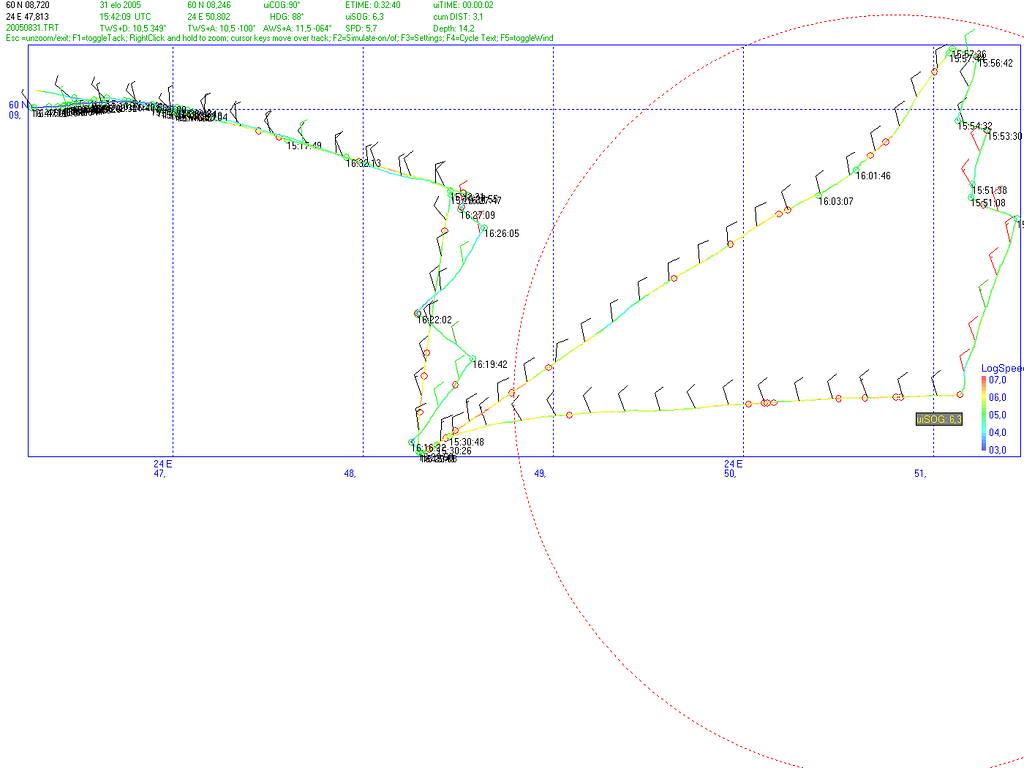Select the 15:56:42 track time marker
This screenshot has height=768, width=1024.
pos(995,63)
